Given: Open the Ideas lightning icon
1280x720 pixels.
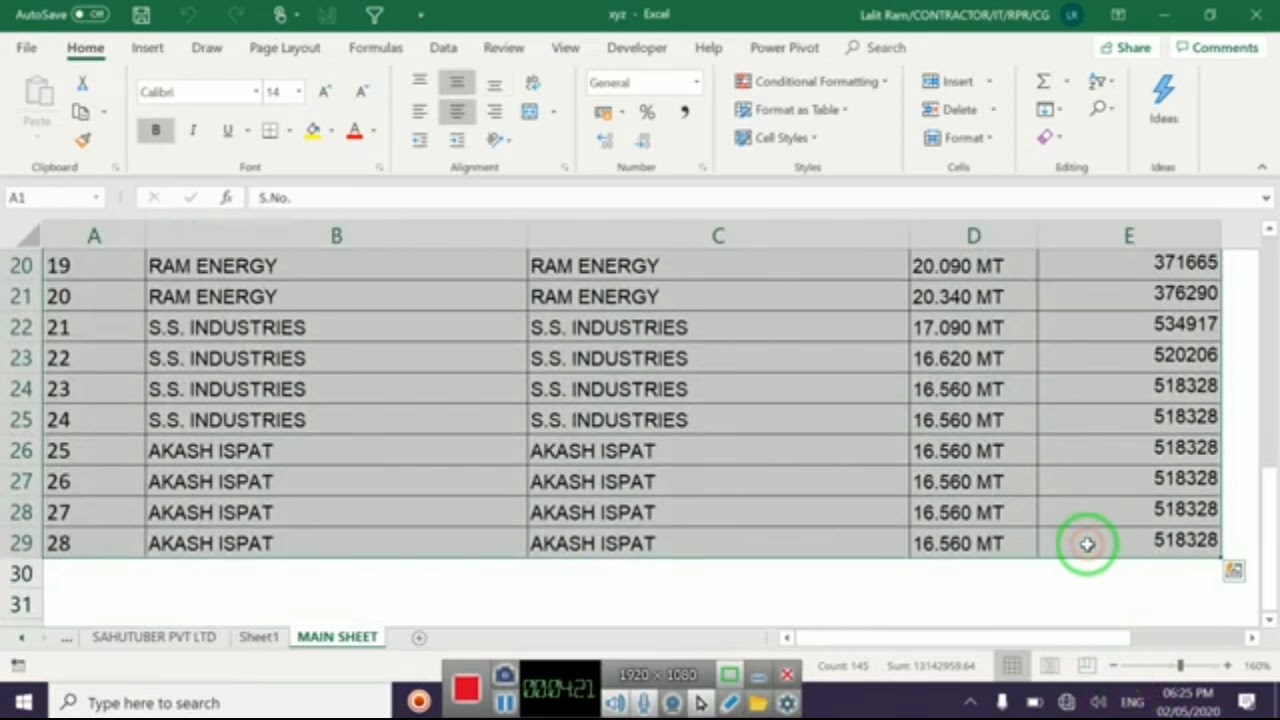Looking at the screenshot, I should coord(1163,97).
